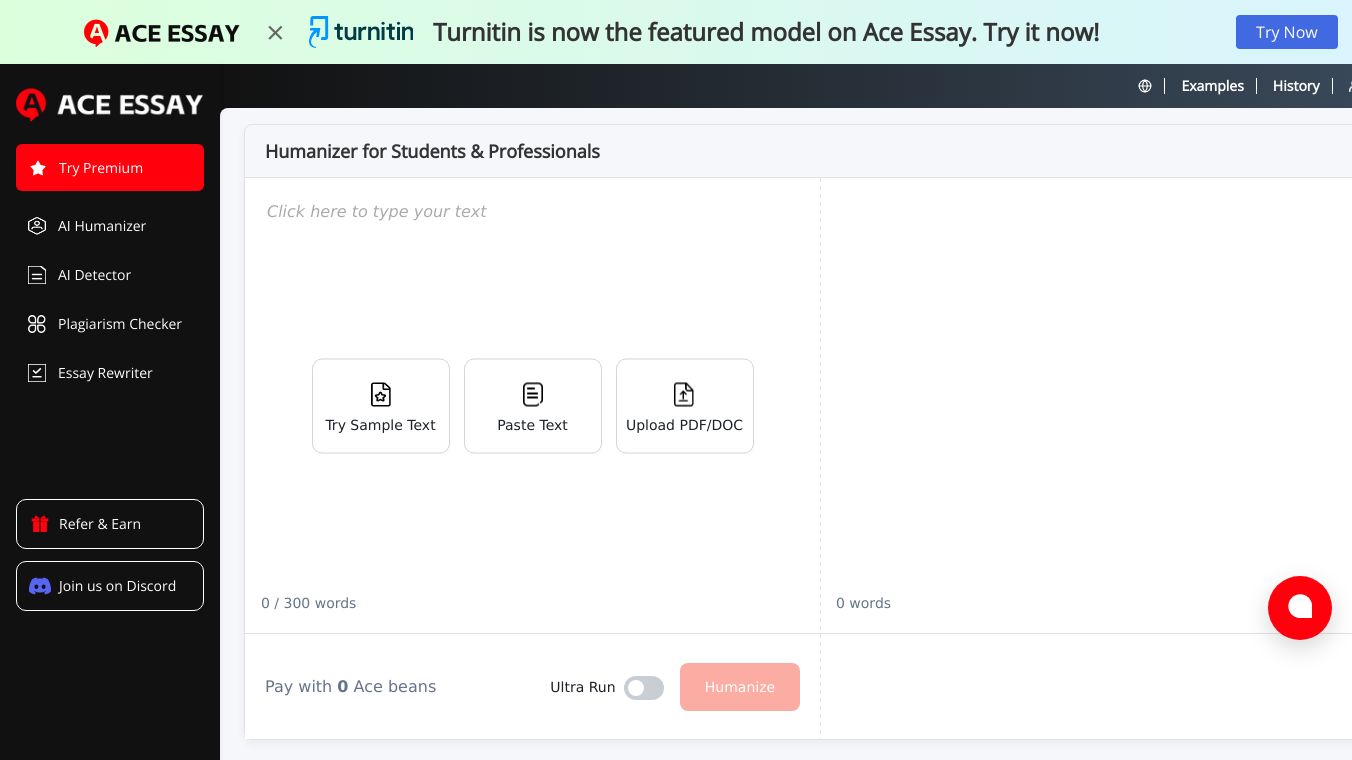This screenshot has width=1352, height=760.
Task: Open AI Detector from the sidebar
Action: pos(94,275)
